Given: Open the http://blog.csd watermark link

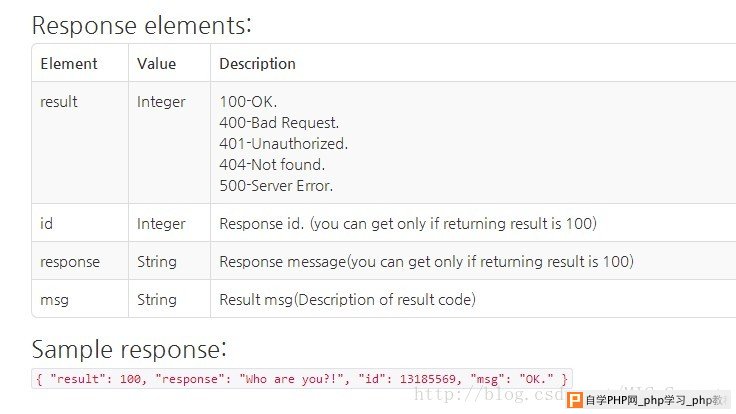Looking at the screenshot, I should (x=489, y=394).
